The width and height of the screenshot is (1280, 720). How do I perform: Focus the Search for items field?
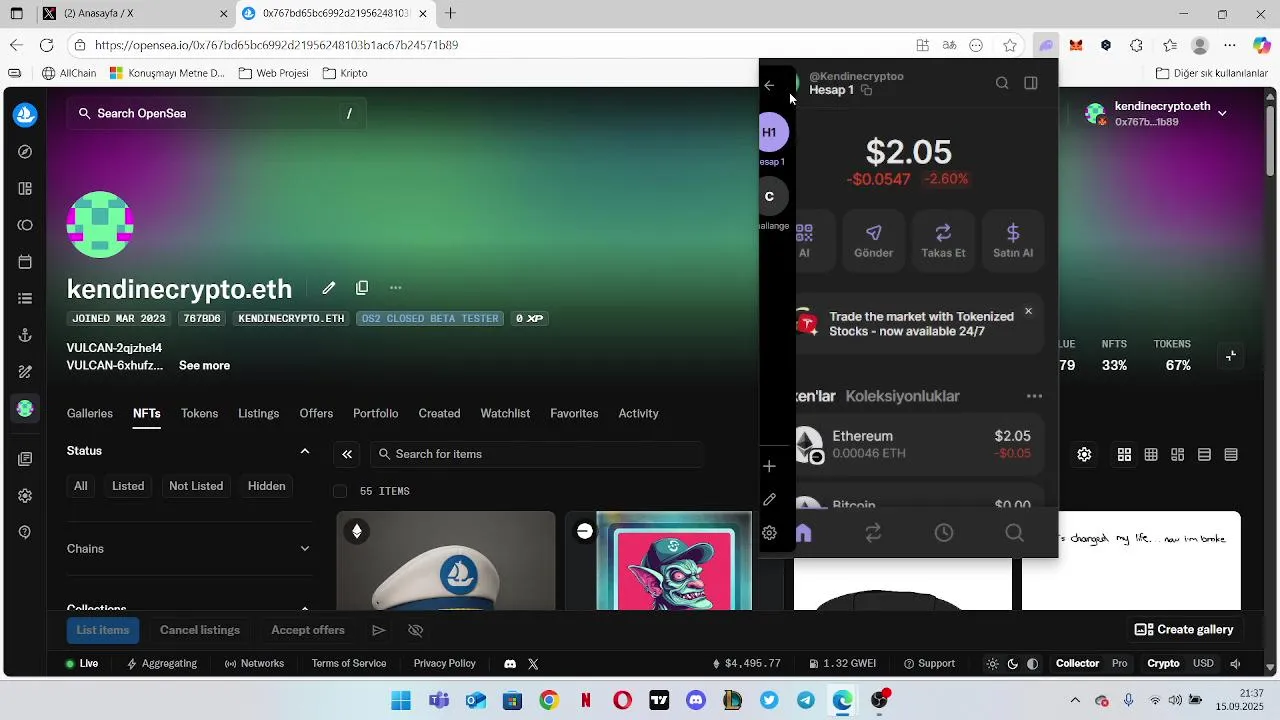(536, 454)
